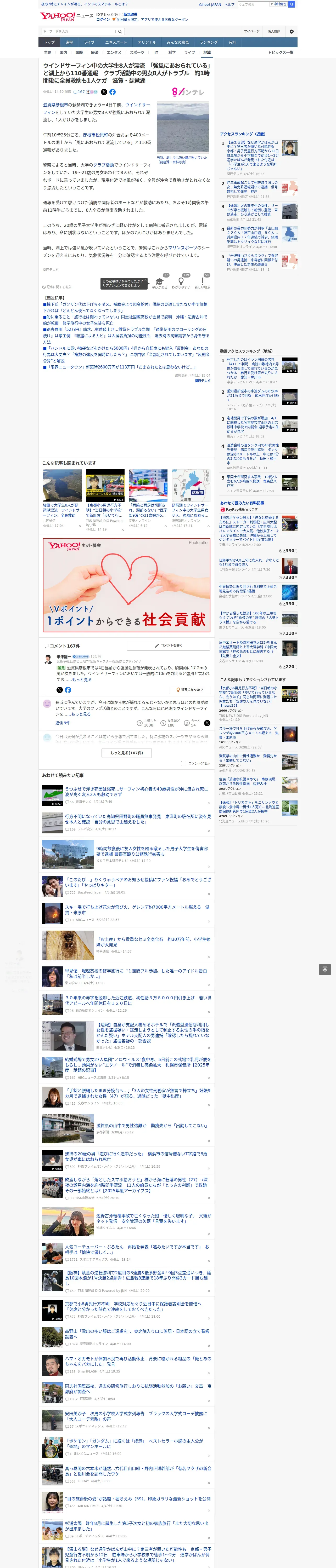Open paid article 日経平均は4月上旬に底入れ

coord(249,562)
